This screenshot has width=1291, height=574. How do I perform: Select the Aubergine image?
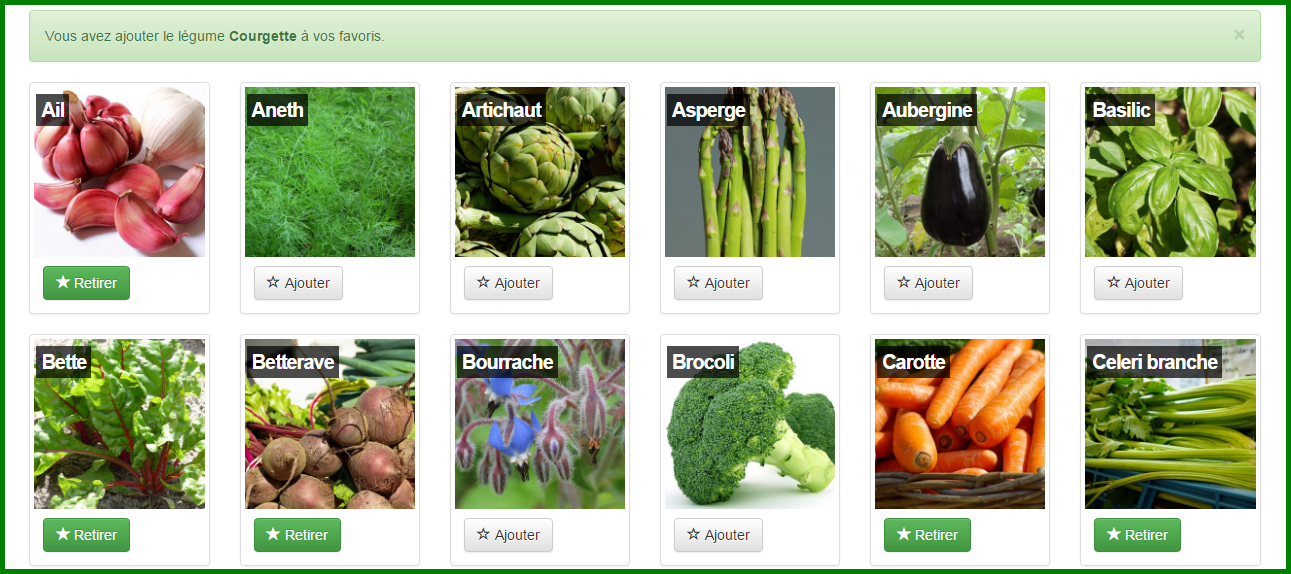pos(960,172)
